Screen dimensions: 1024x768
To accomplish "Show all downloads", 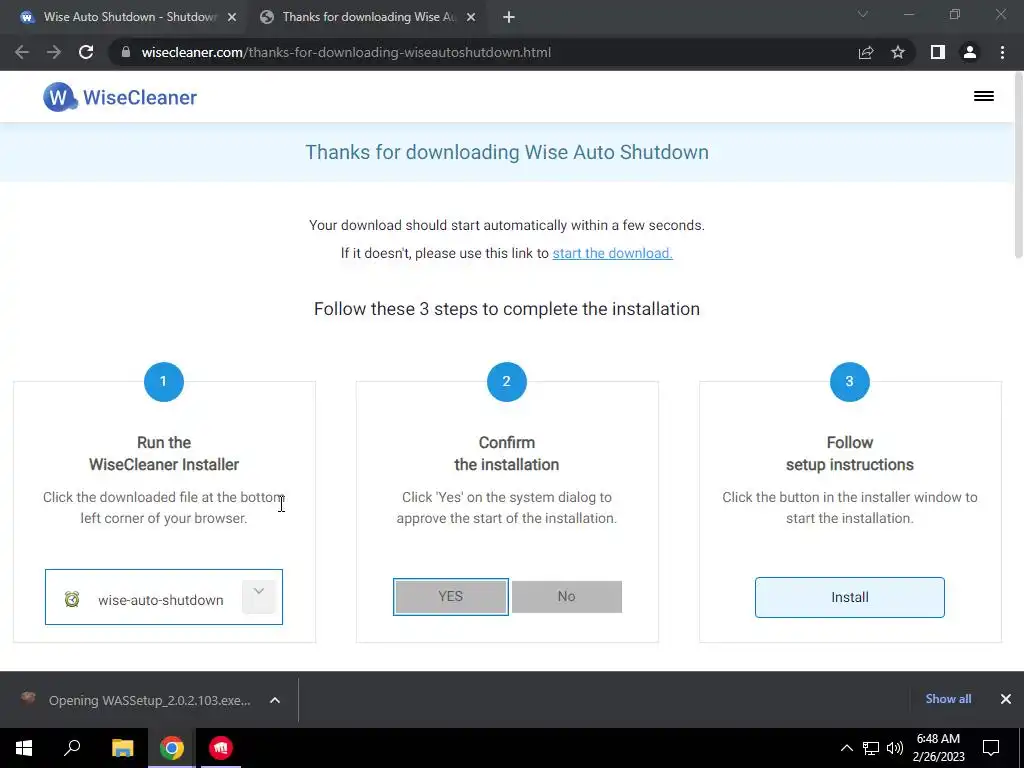I will [948, 699].
